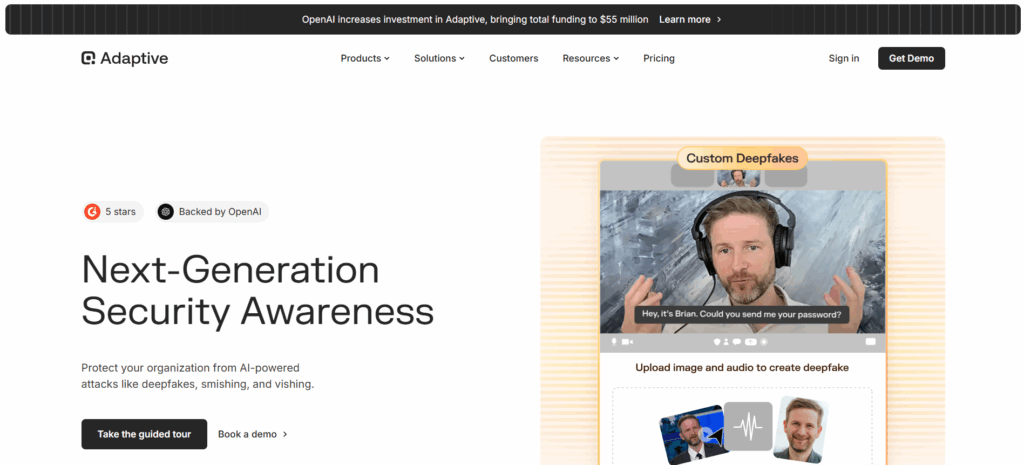This screenshot has height=465, width=1024.
Task: Click the share screen icon in call toolbar
Action: [751, 342]
